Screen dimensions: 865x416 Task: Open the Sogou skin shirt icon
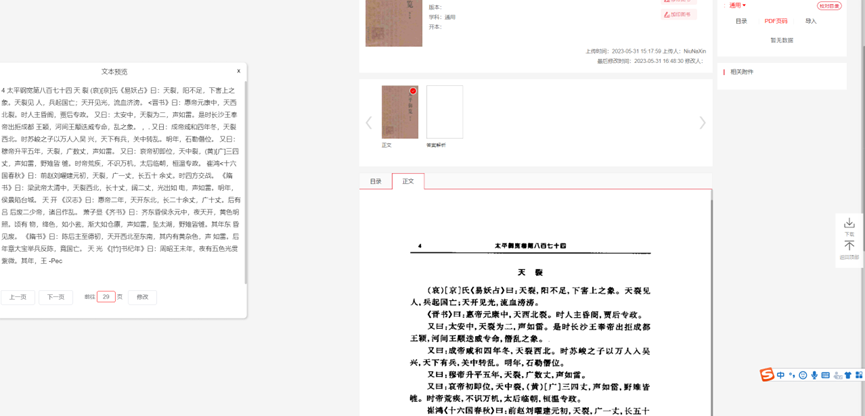click(x=848, y=376)
